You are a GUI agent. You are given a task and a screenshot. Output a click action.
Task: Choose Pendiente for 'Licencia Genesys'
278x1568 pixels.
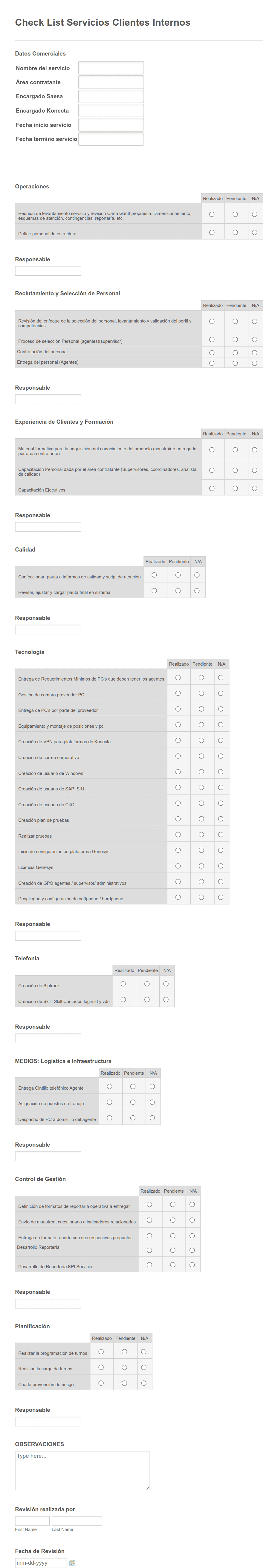[x=201, y=866]
